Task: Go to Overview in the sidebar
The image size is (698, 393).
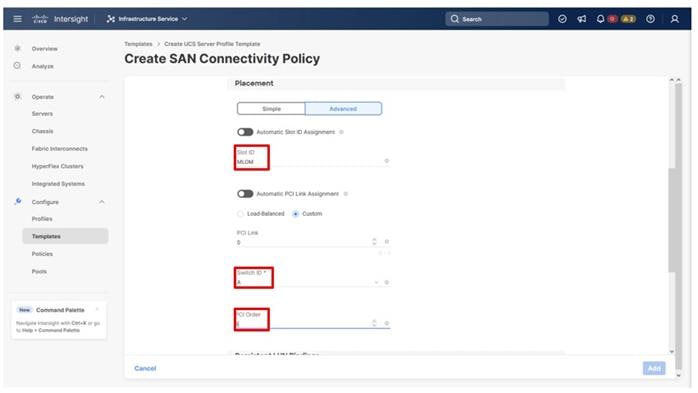Action: pos(45,49)
